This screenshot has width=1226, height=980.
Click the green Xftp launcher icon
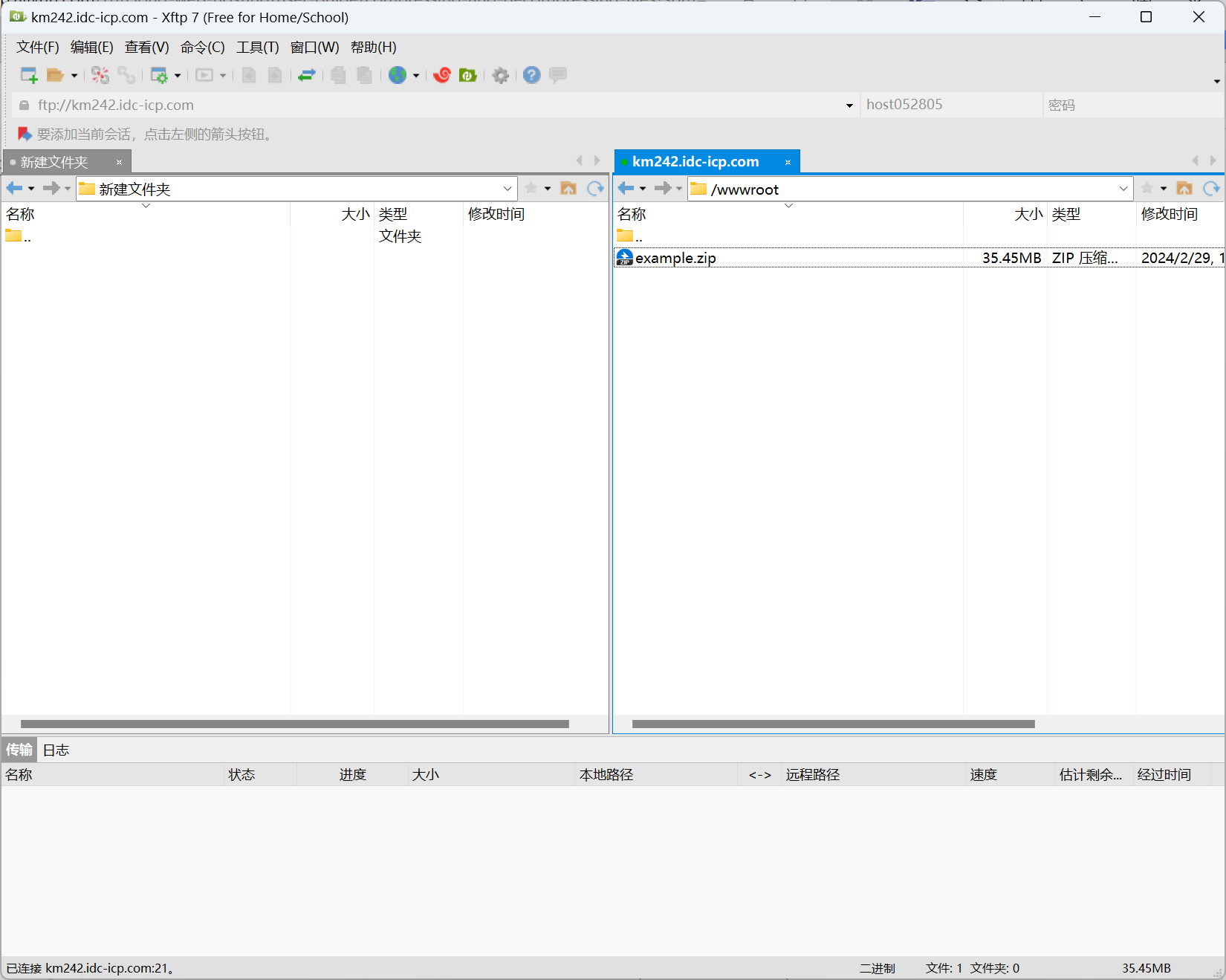tap(467, 75)
